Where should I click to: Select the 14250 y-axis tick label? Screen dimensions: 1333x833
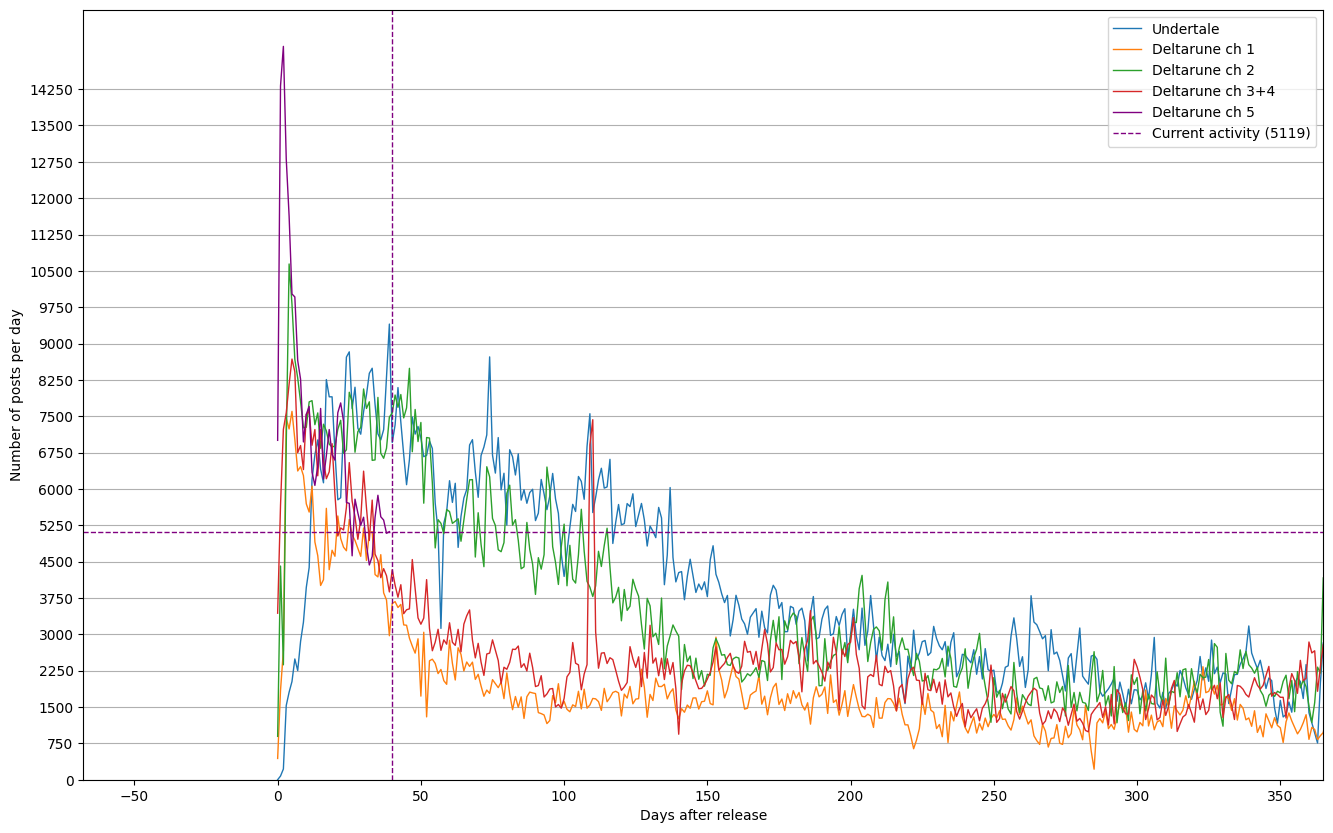click(55, 90)
